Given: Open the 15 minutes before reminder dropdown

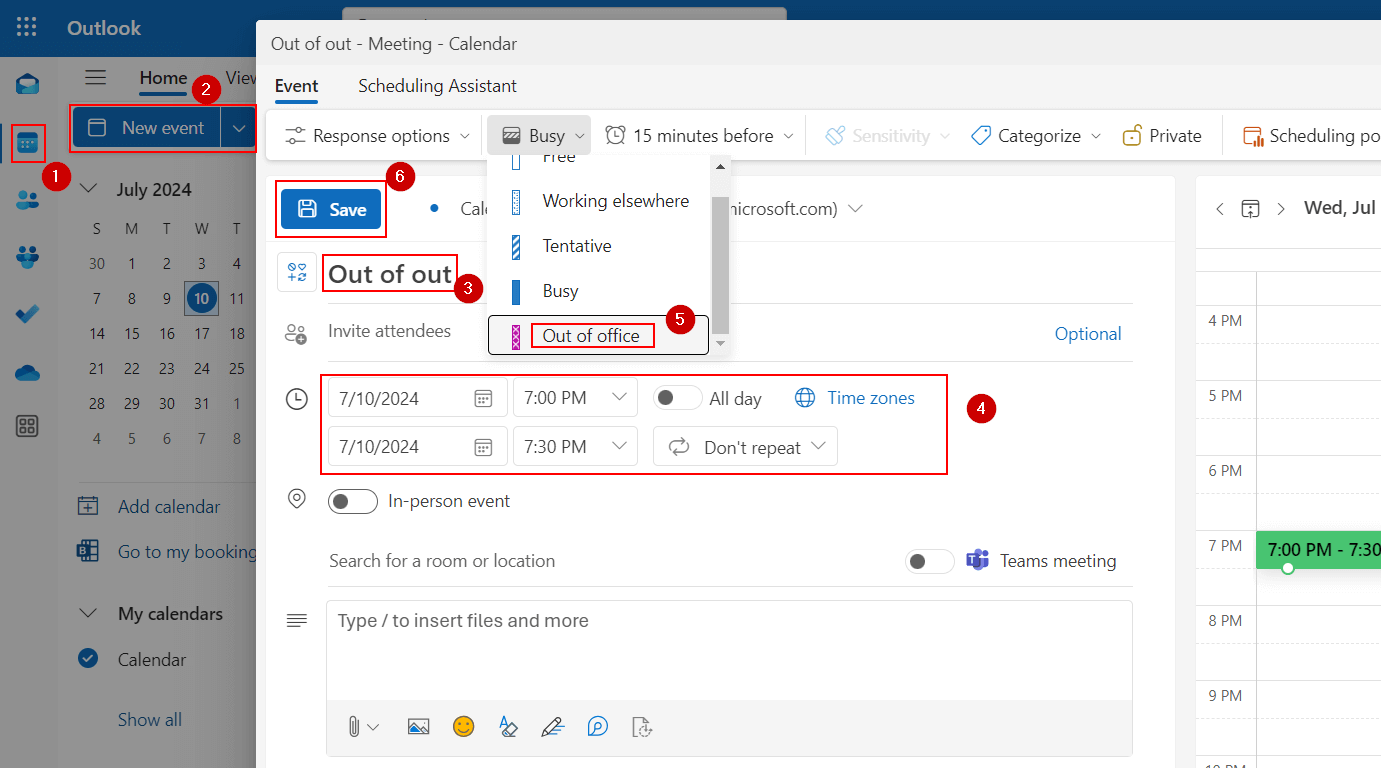Looking at the screenshot, I should 700,136.
